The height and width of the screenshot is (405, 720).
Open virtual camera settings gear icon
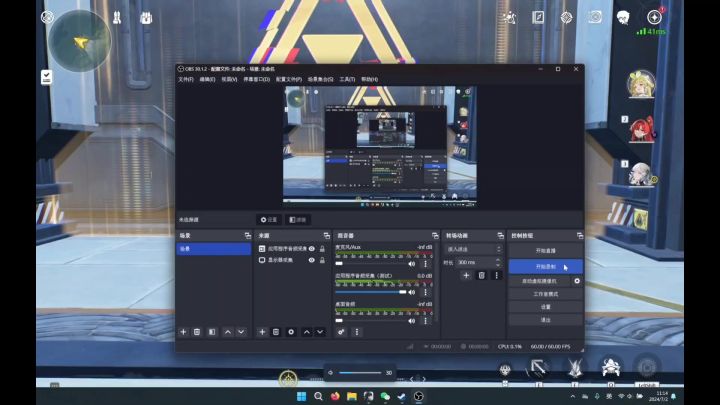(x=577, y=281)
